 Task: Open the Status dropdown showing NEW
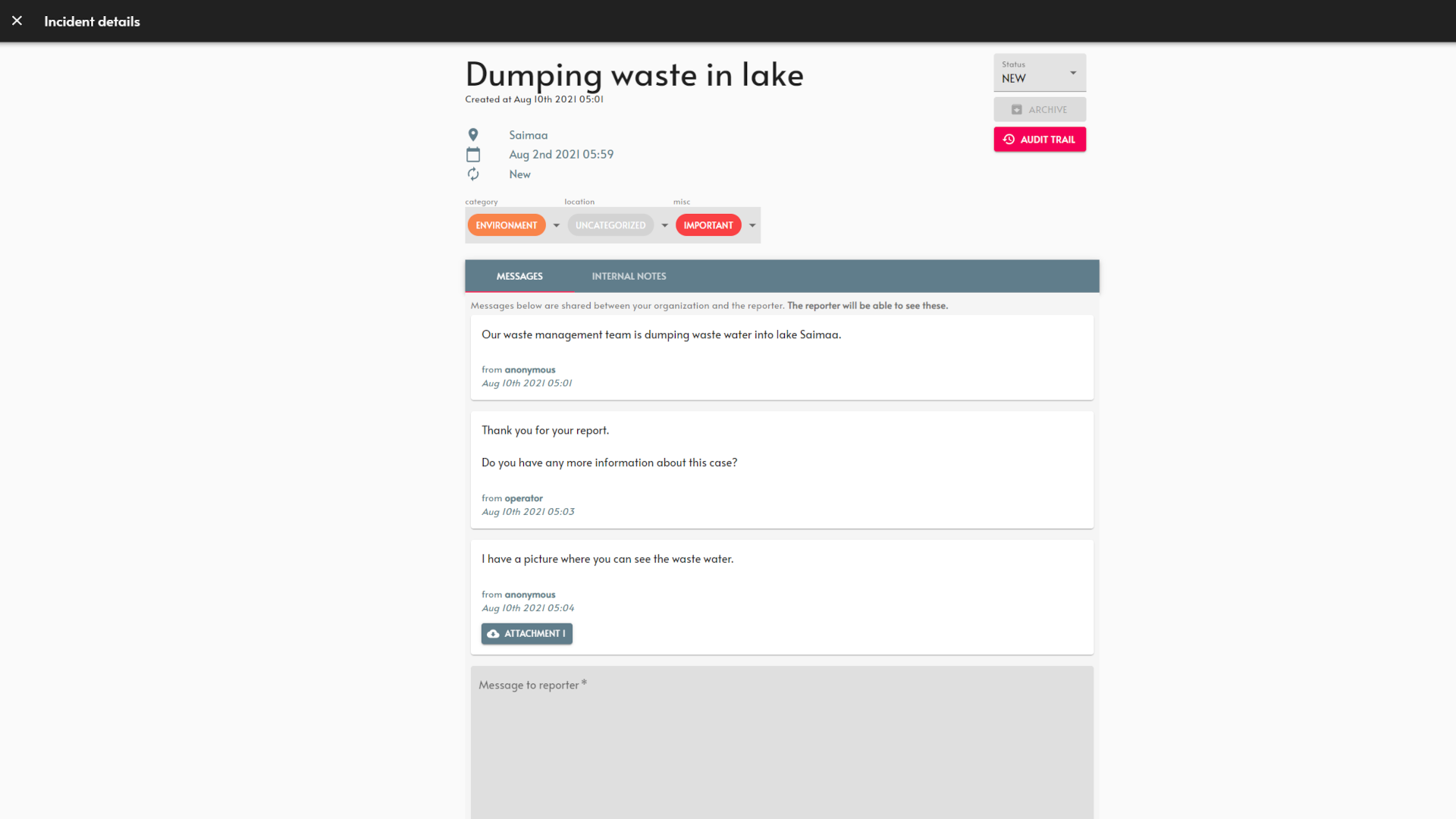[x=1040, y=73]
